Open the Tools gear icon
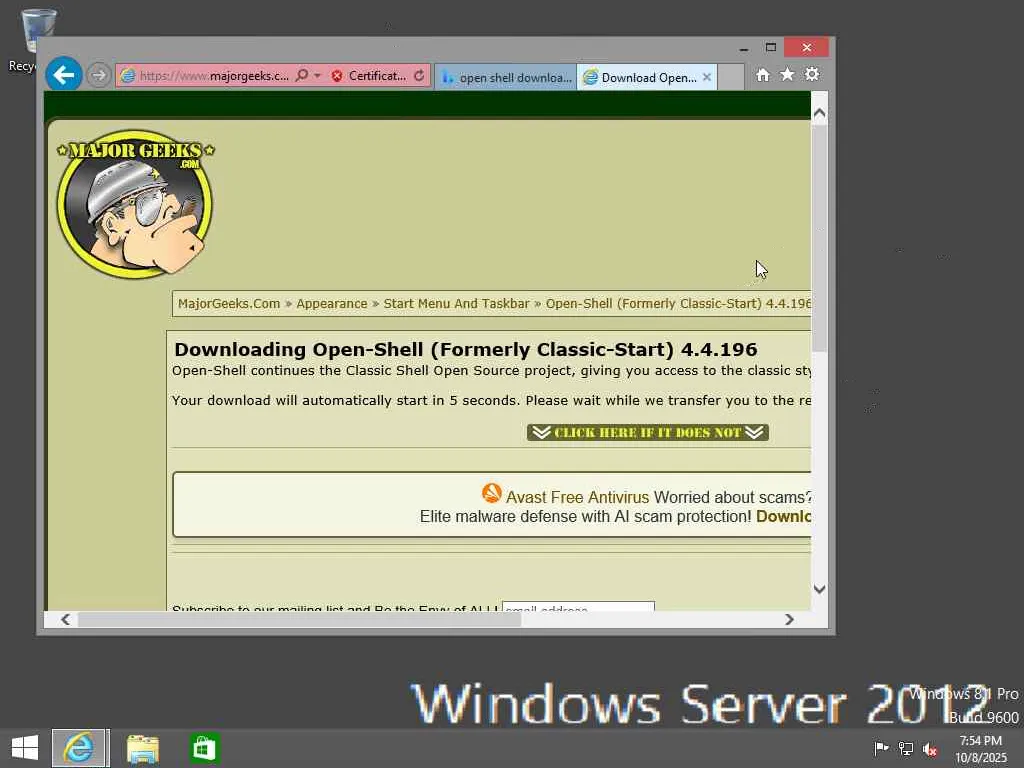Screen dimensions: 1024x768 [x=812, y=74]
